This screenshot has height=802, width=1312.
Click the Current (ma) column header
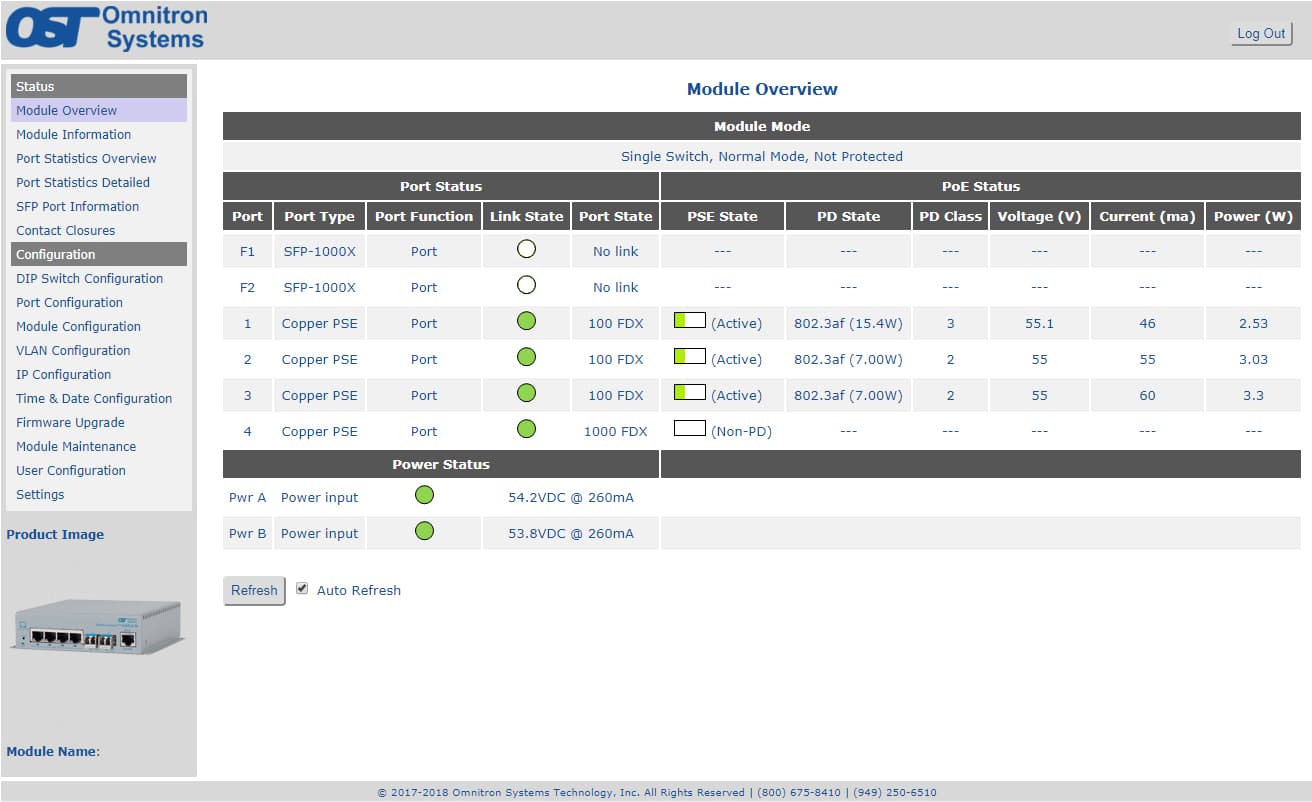1147,216
